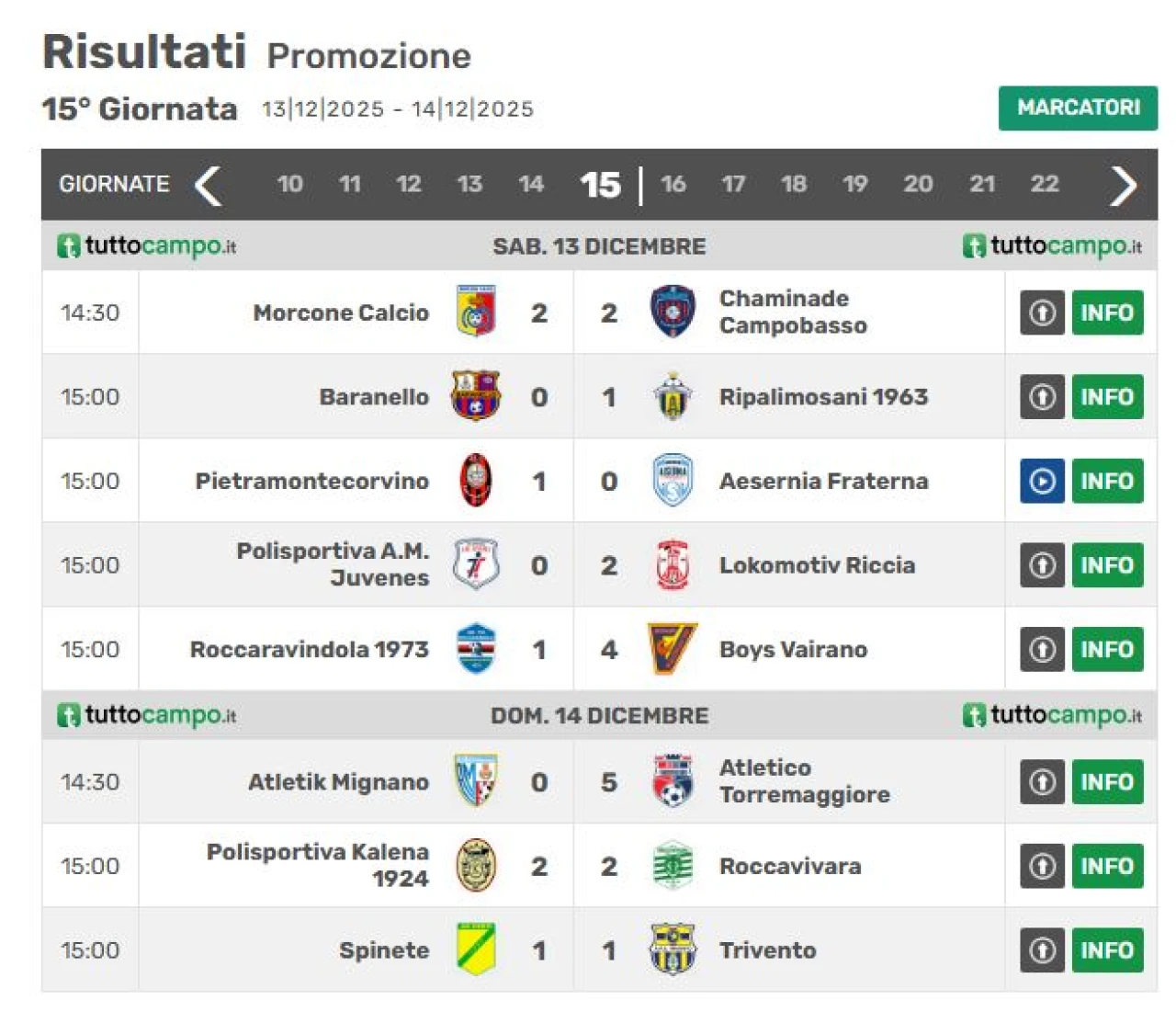Screen dimensions: 1176x1012
Task: Show next matchdays with right chevron
Action: coord(1123,185)
